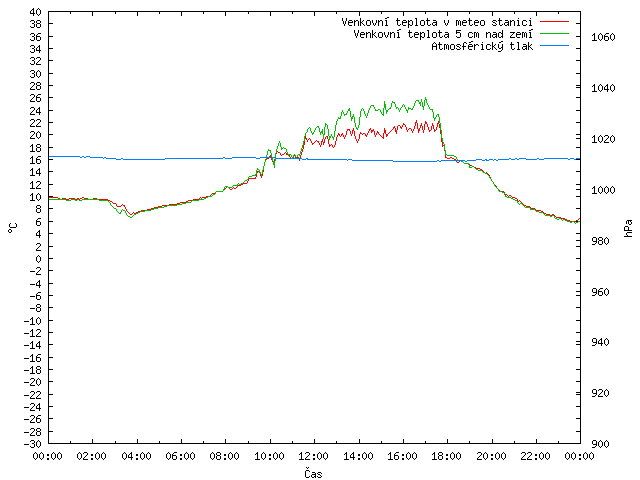Click the '-30' temperature axis label
The height and width of the screenshot is (480, 640).
[x=33, y=444]
